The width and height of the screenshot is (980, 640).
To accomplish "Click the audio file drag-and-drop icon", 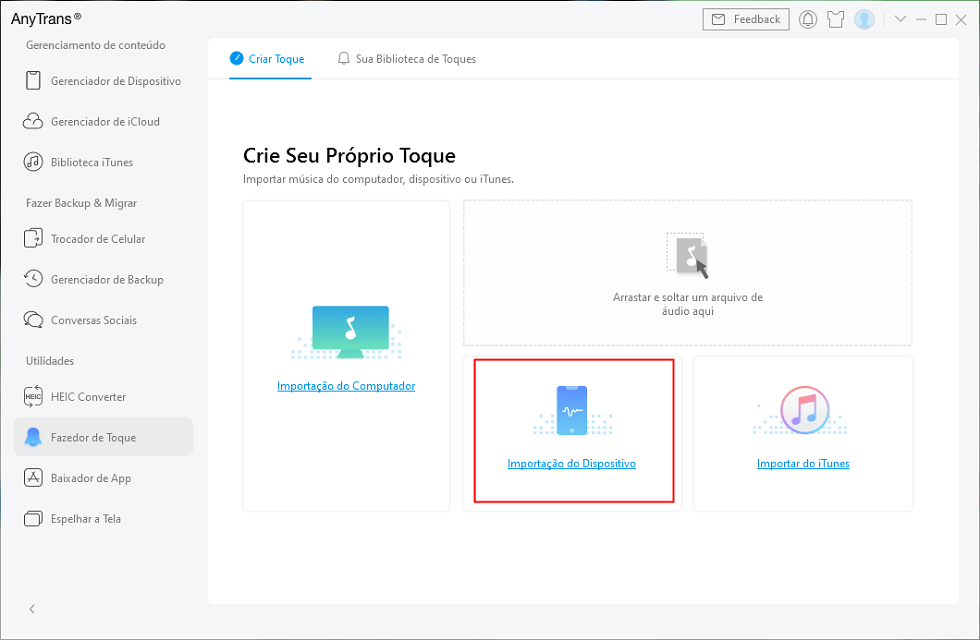I will click(688, 256).
